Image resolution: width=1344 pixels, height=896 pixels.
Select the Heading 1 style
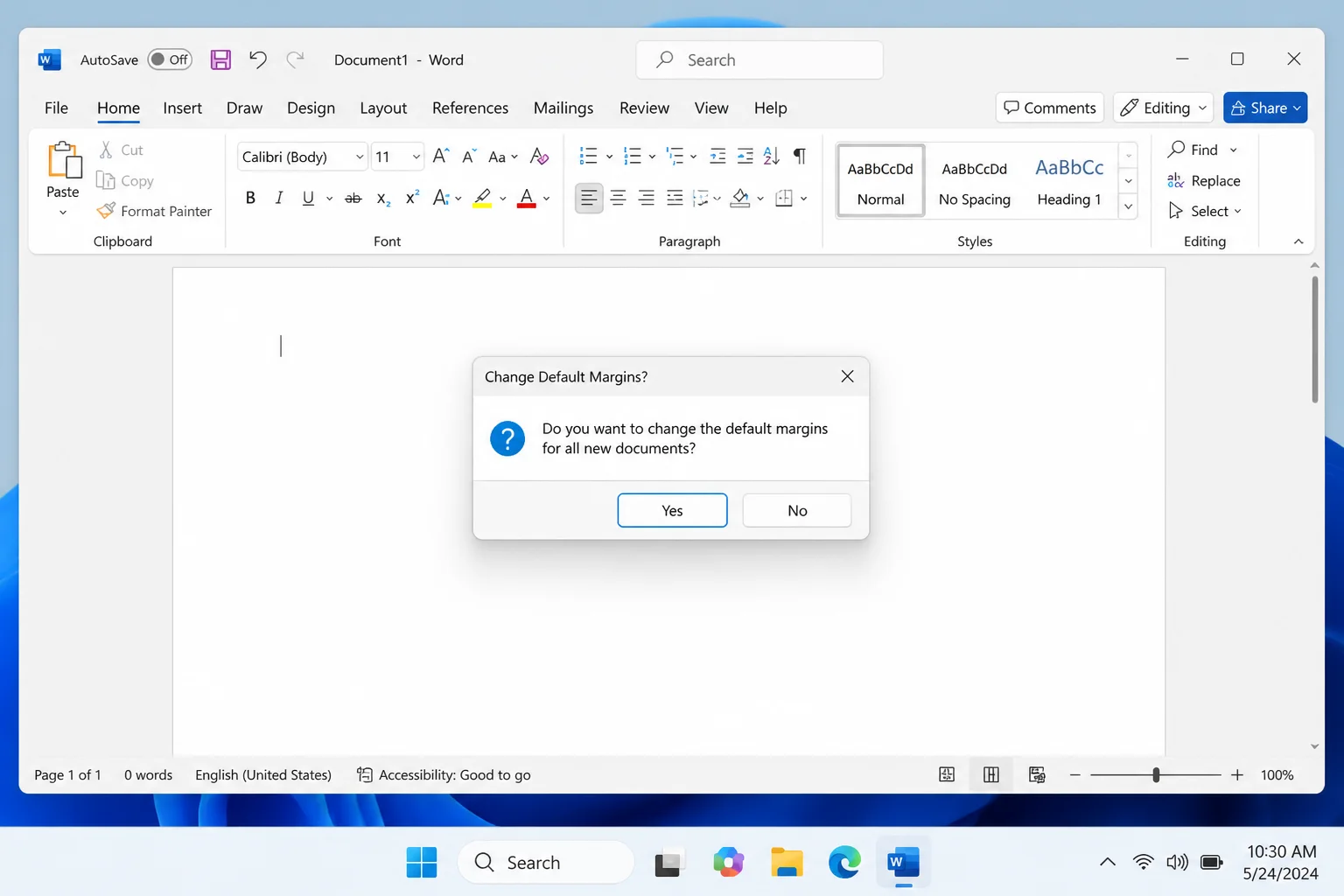tap(1068, 180)
